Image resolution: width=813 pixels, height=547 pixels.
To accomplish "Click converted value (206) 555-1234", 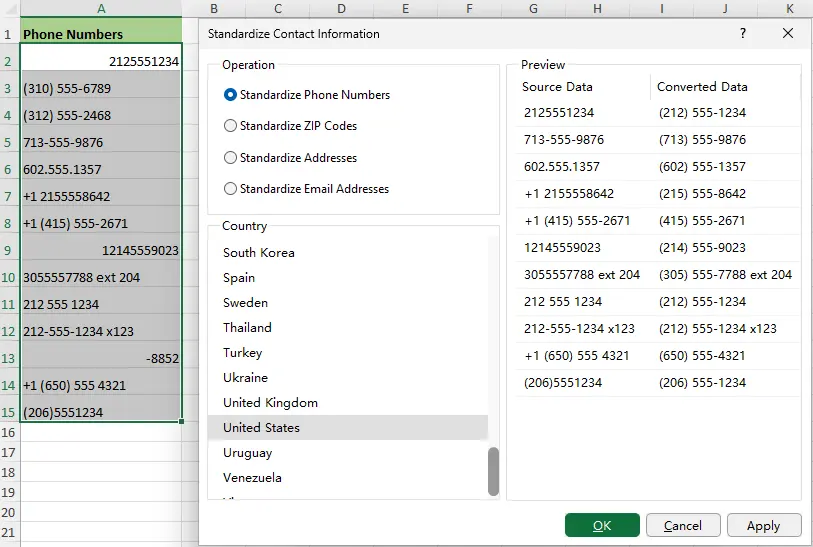I will click(x=702, y=382).
